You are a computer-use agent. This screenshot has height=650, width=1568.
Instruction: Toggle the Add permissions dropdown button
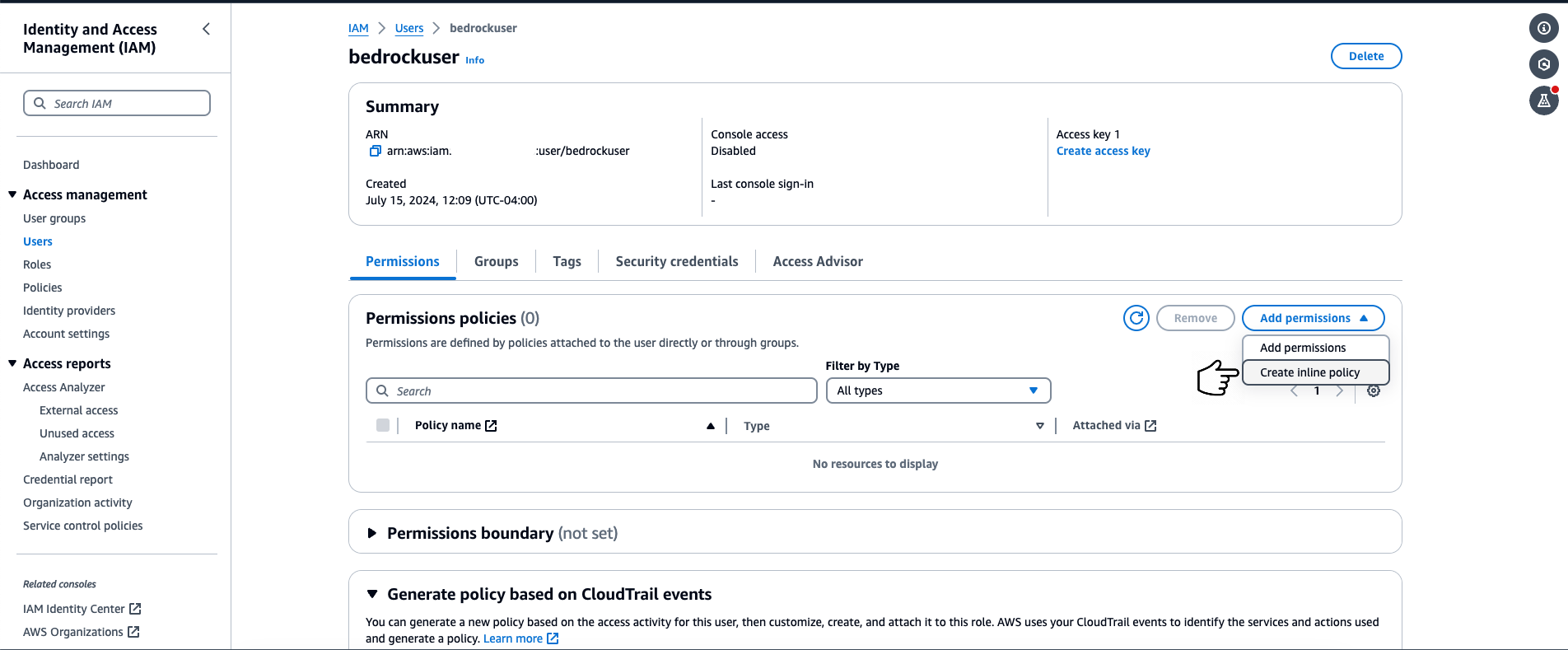[1313, 318]
